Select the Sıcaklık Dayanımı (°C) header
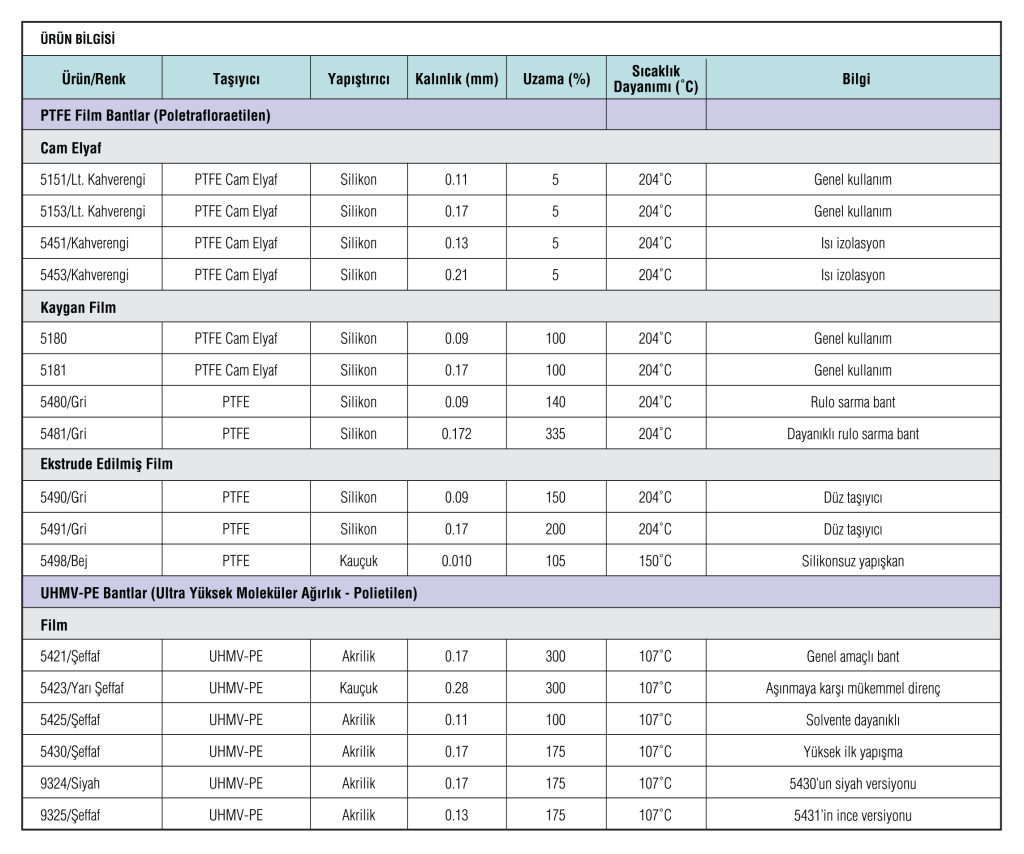The height and width of the screenshot is (854, 1024). tap(656, 79)
